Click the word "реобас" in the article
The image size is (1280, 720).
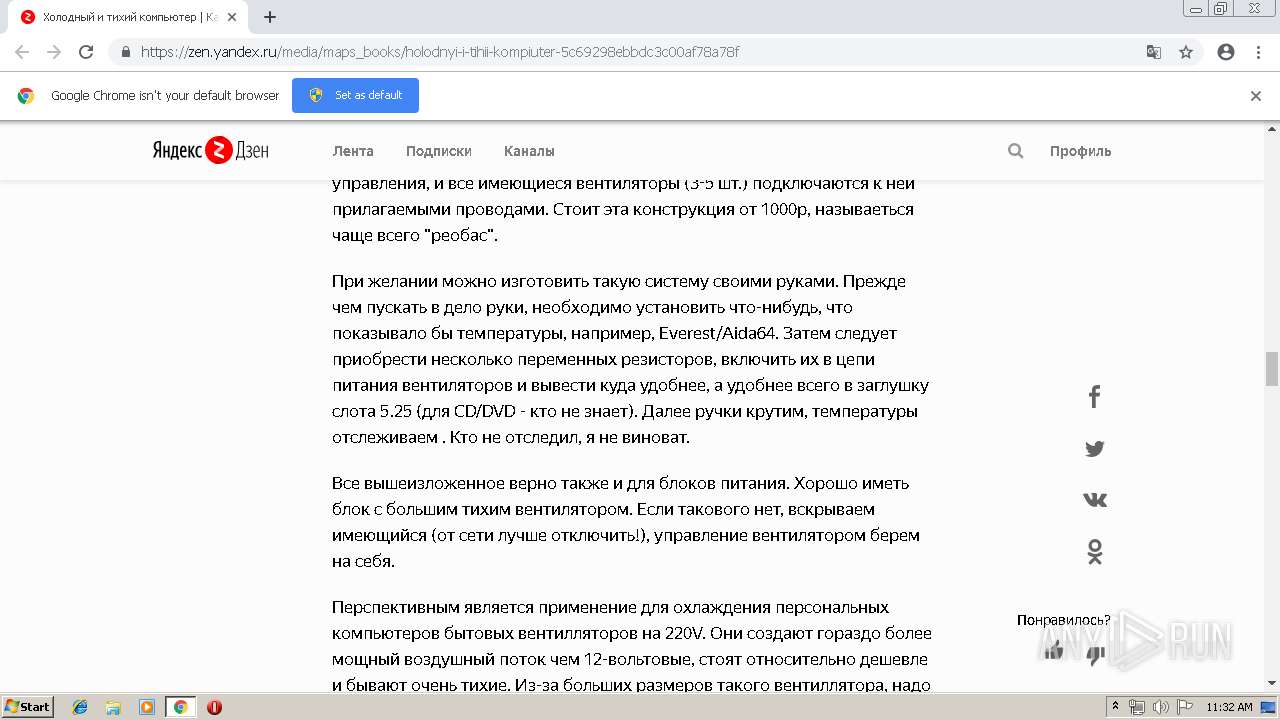(460, 236)
